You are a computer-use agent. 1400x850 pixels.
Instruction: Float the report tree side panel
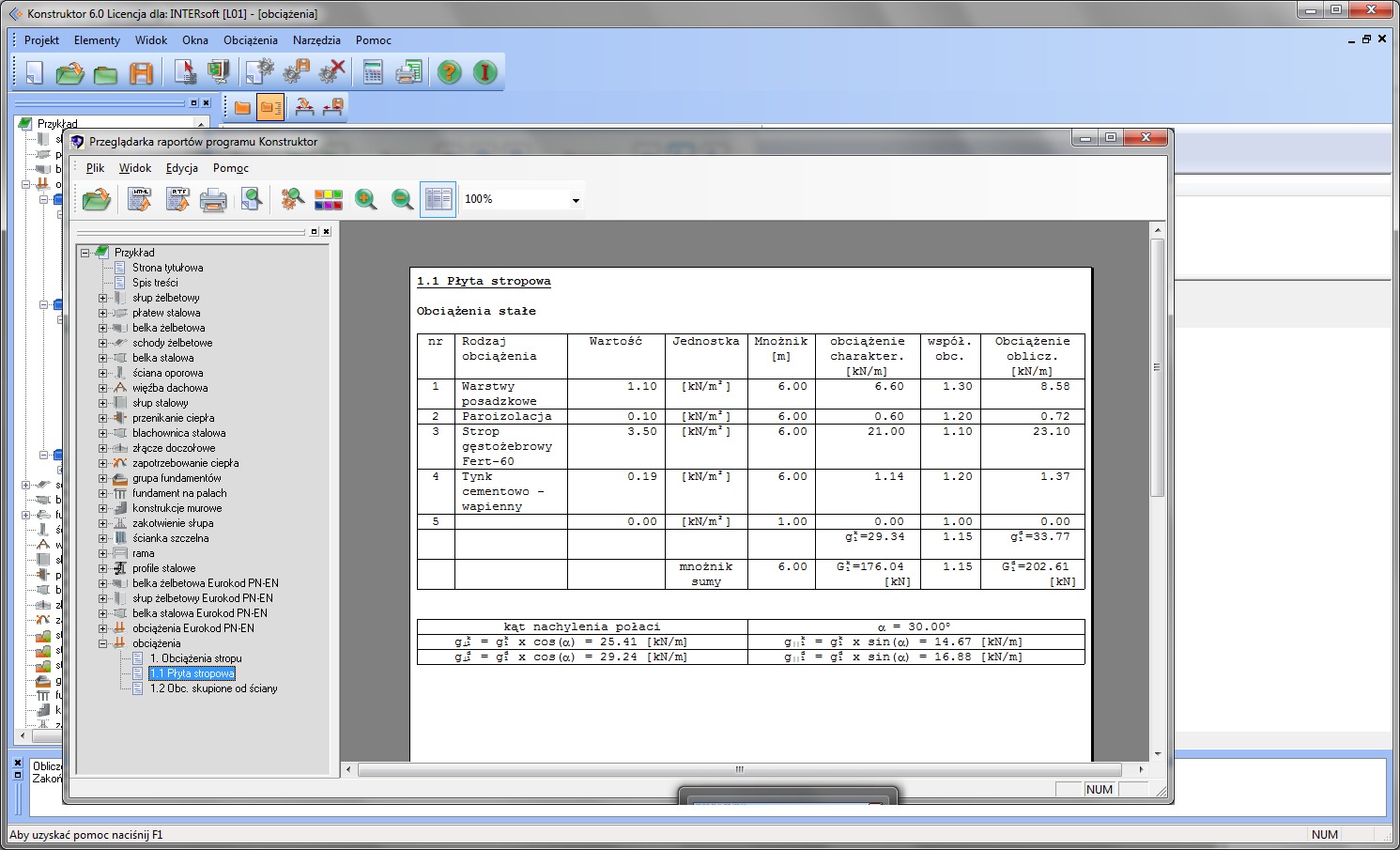[x=314, y=231]
